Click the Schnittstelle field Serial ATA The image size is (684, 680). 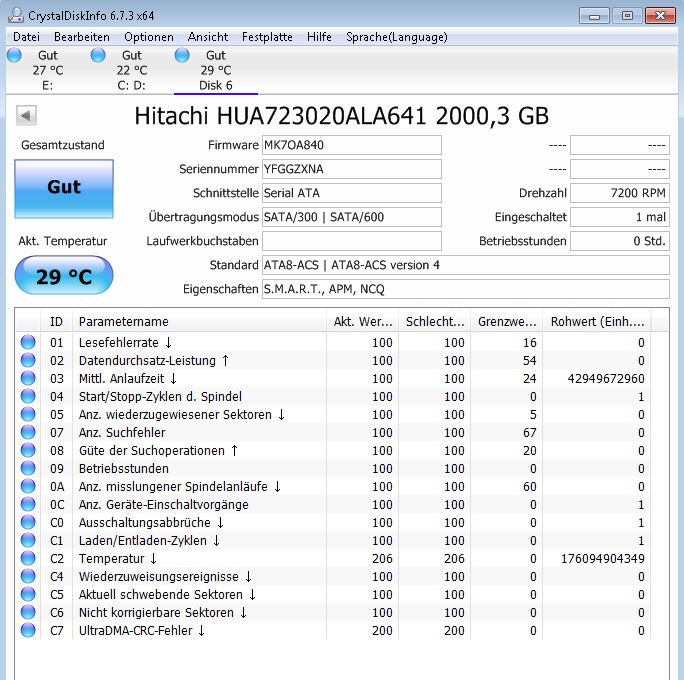coord(352,193)
